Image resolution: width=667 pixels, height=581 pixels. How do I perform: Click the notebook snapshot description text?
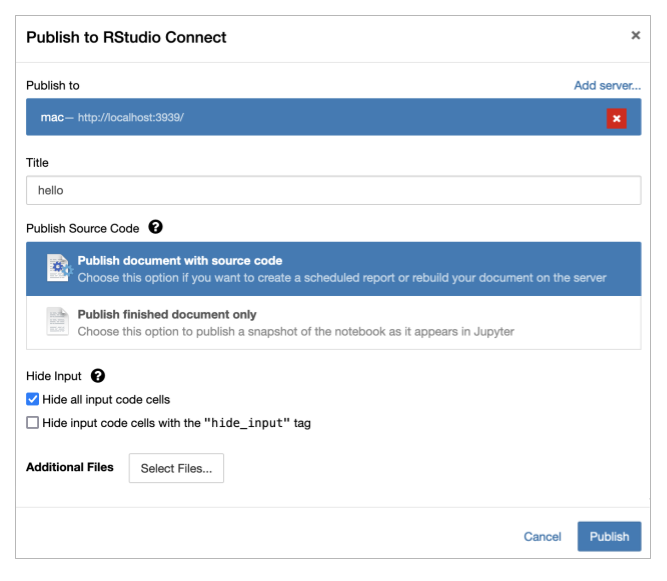(x=296, y=331)
